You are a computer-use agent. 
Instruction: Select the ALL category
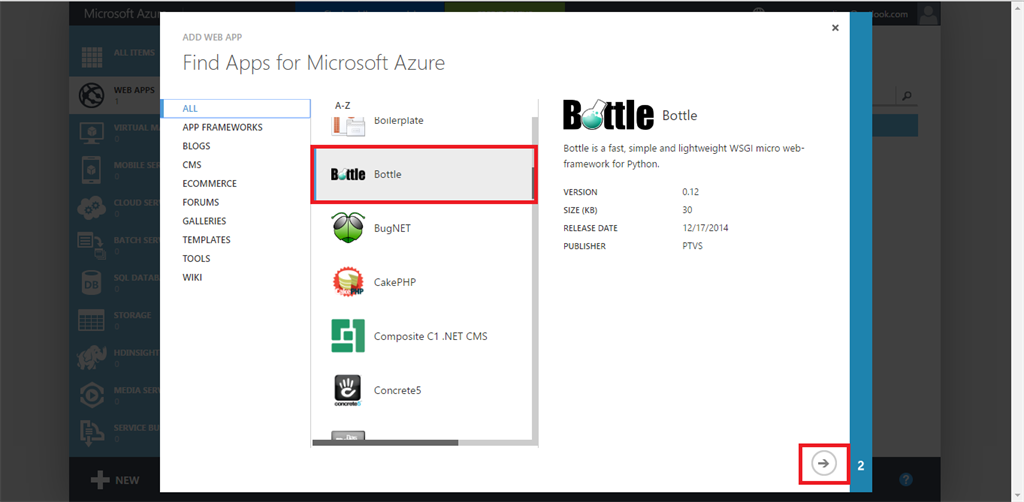point(235,108)
